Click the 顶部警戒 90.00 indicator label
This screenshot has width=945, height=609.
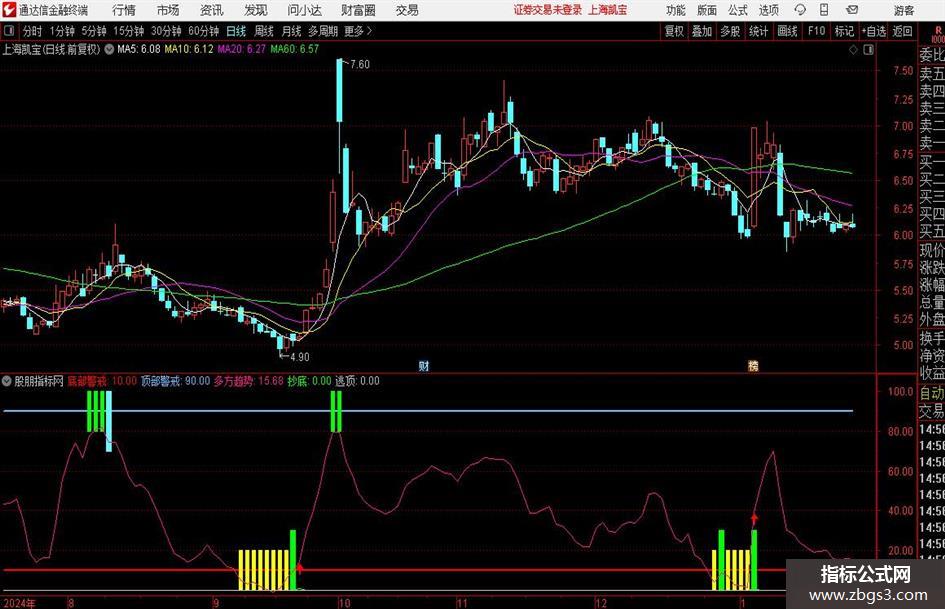[x=175, y=381]
